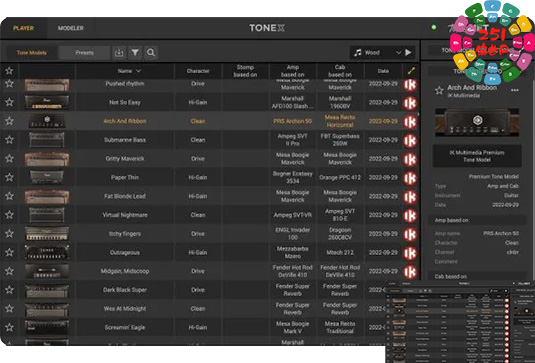Favorite the Fat Blonde Lead tone model

(9, 196)
